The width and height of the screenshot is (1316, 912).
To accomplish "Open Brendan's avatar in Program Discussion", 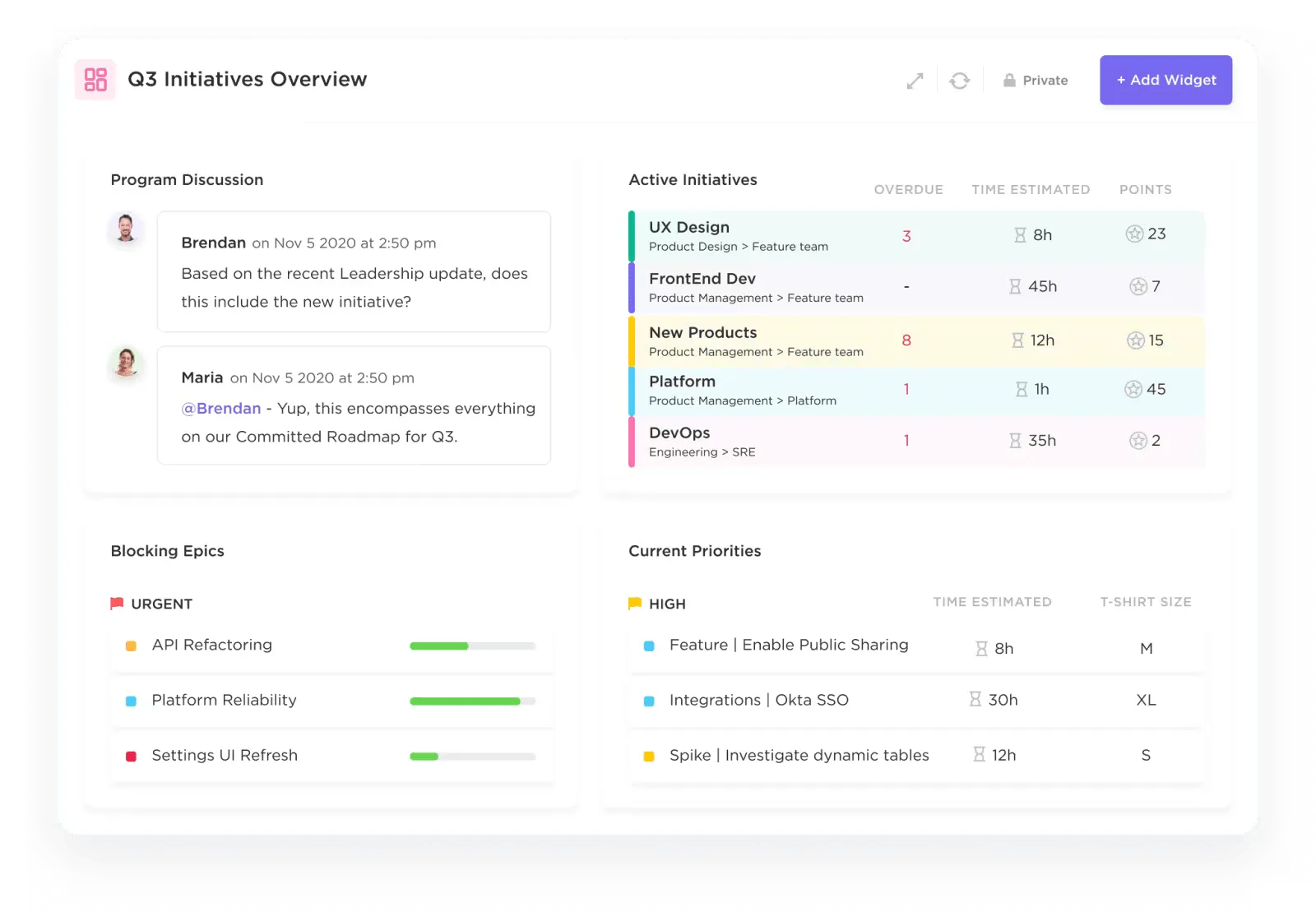I will click(x=126, y=229).
